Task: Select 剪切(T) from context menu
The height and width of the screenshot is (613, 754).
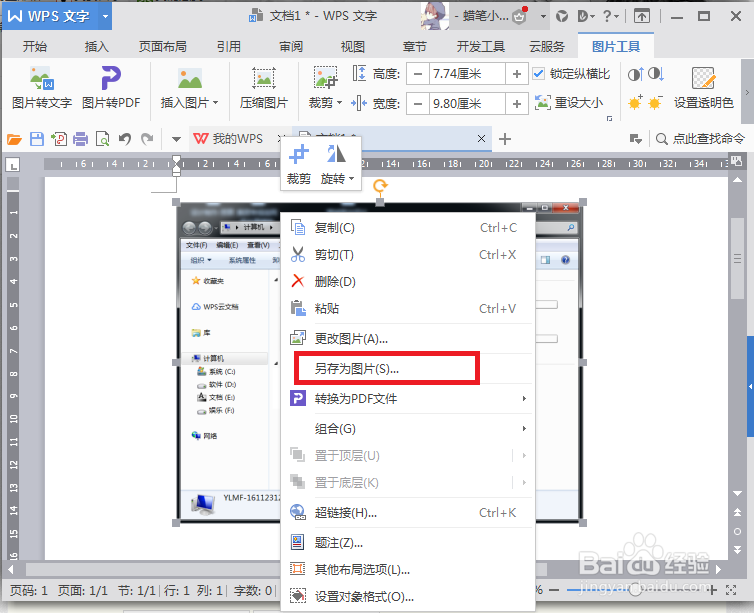Action: [408, 255]
